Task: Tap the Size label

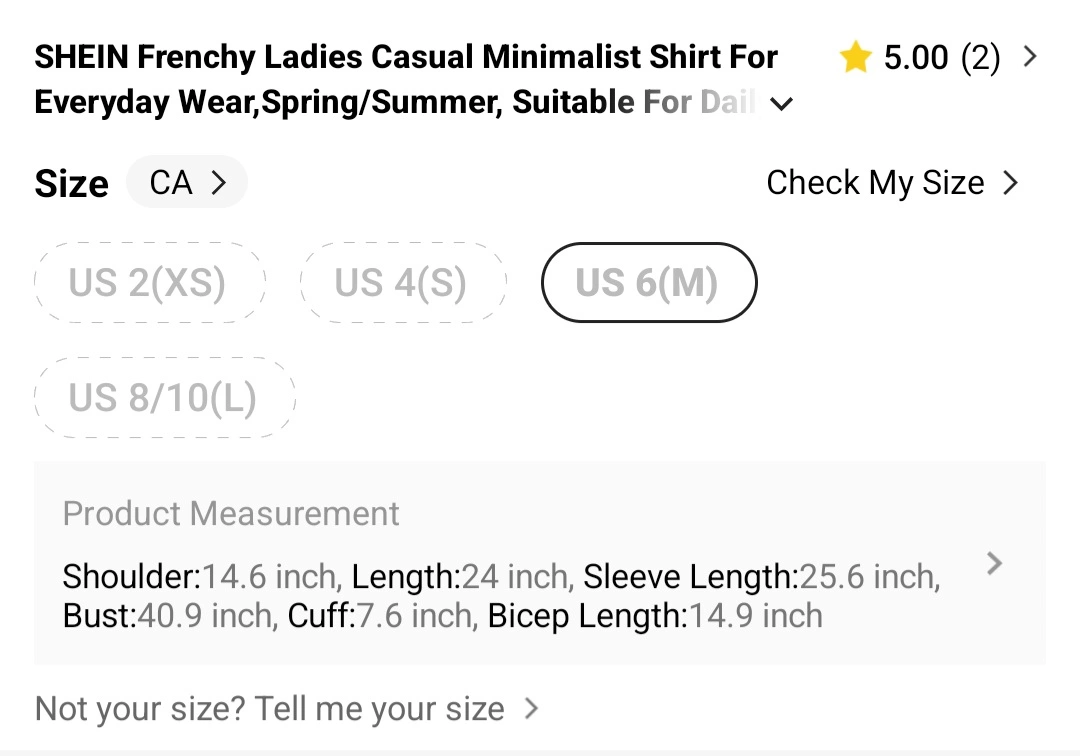Action: [72, 183]
